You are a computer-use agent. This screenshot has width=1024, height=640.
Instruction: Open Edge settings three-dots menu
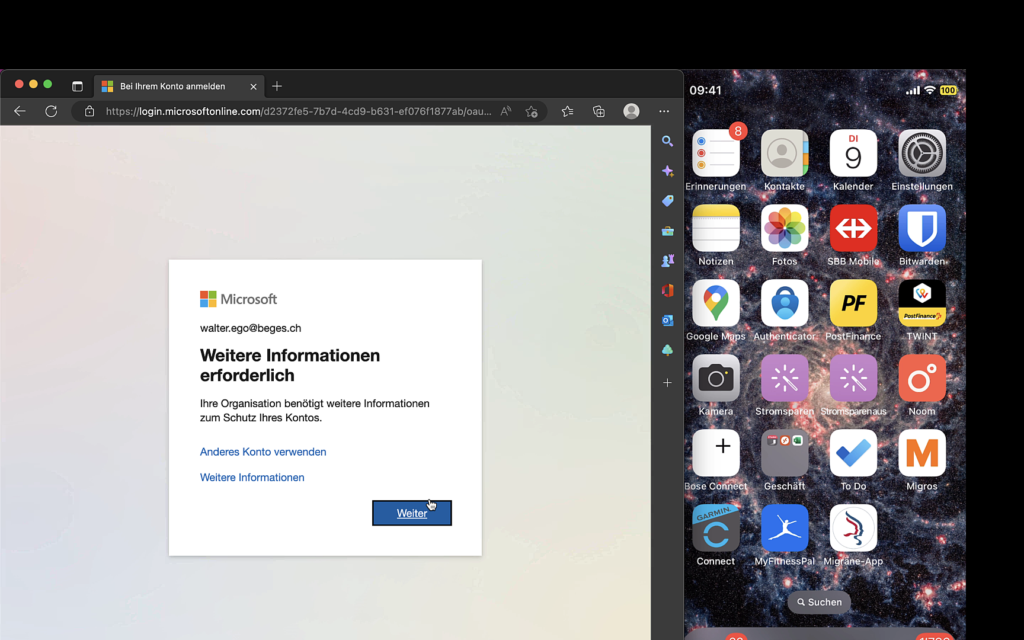click(x=664, y=111)
